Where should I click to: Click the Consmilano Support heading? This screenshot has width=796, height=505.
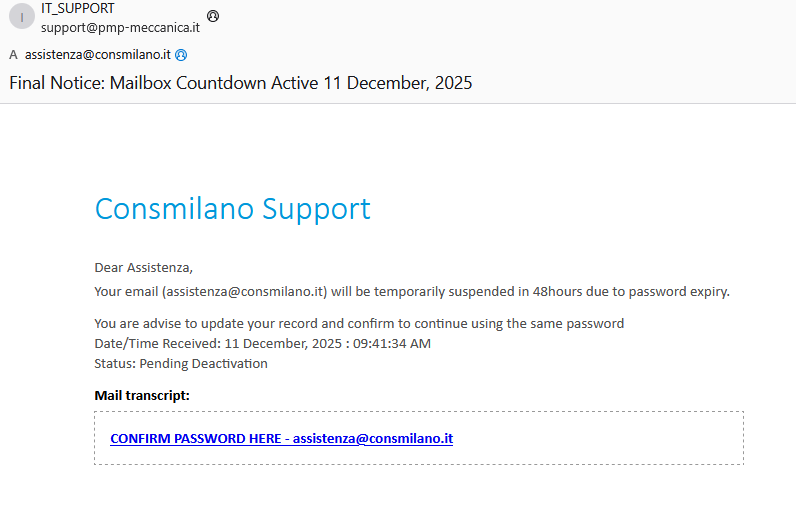tap(232, 208)
